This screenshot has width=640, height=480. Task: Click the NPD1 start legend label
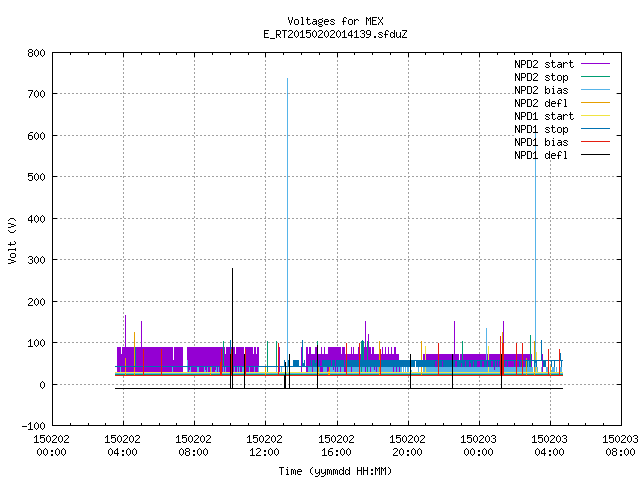tap(544, 116)
